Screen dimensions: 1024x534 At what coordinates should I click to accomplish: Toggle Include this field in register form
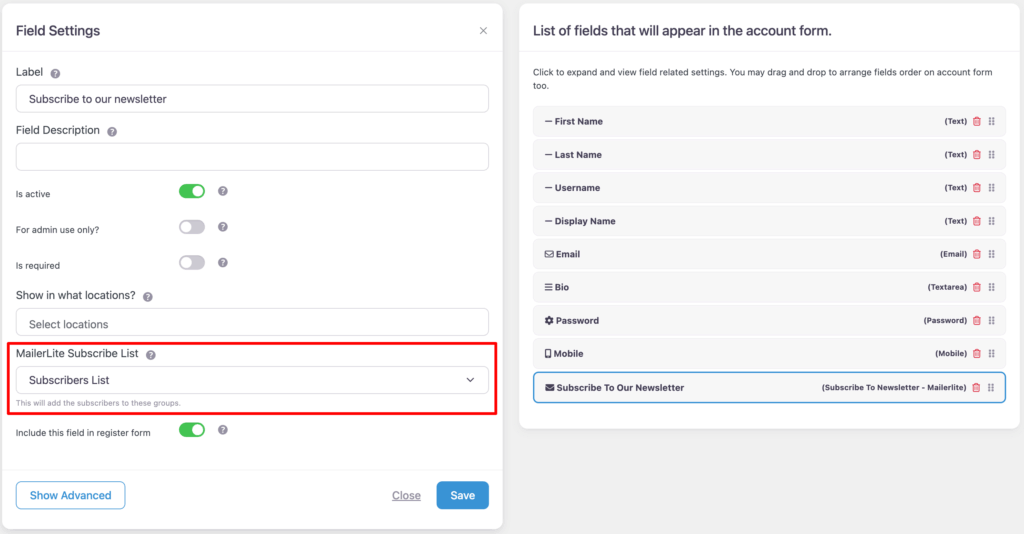pos(192,430)
